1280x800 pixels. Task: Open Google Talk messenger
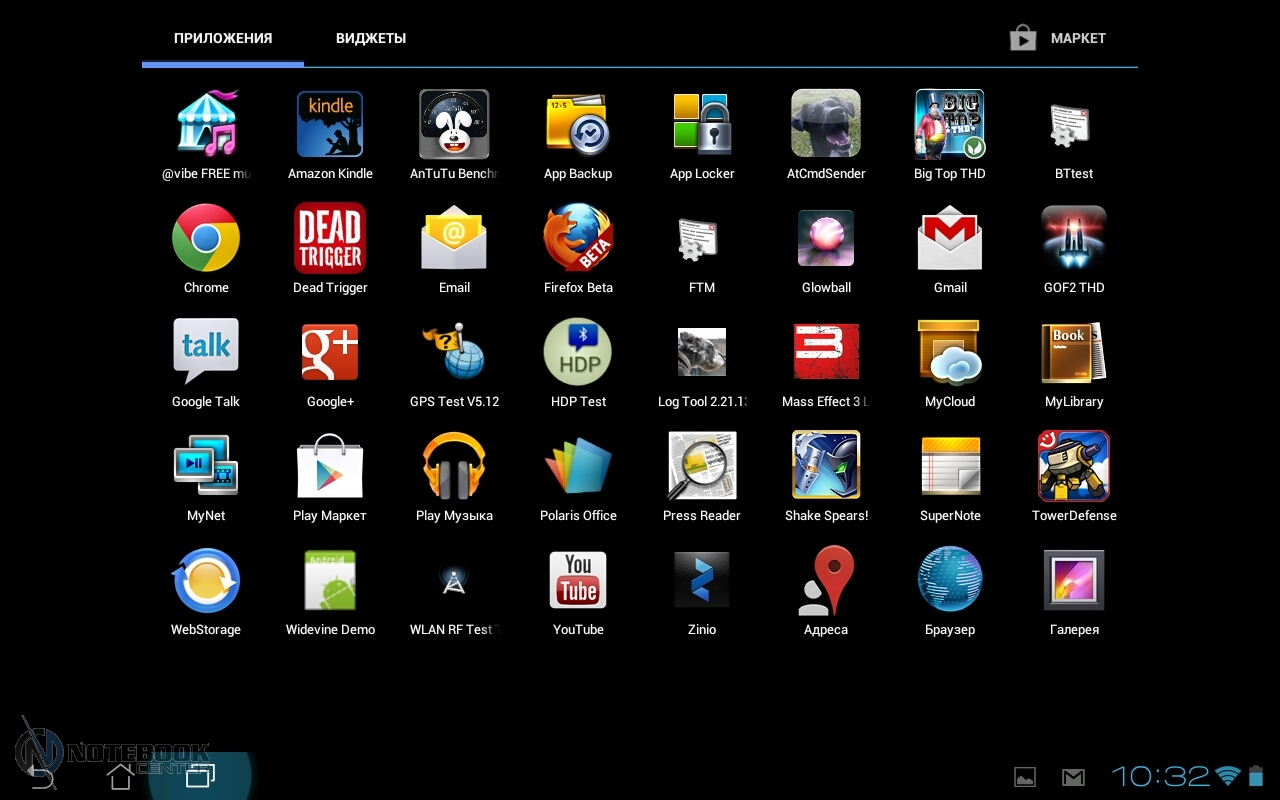point(206,353)
